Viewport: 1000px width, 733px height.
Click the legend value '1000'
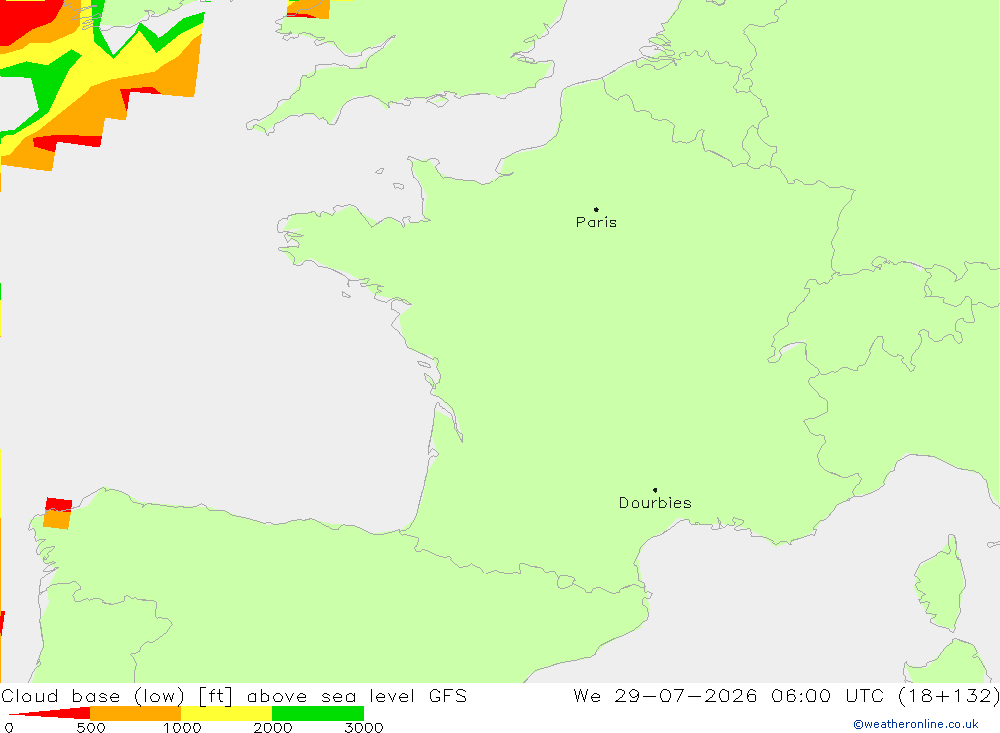coord(182,728)
